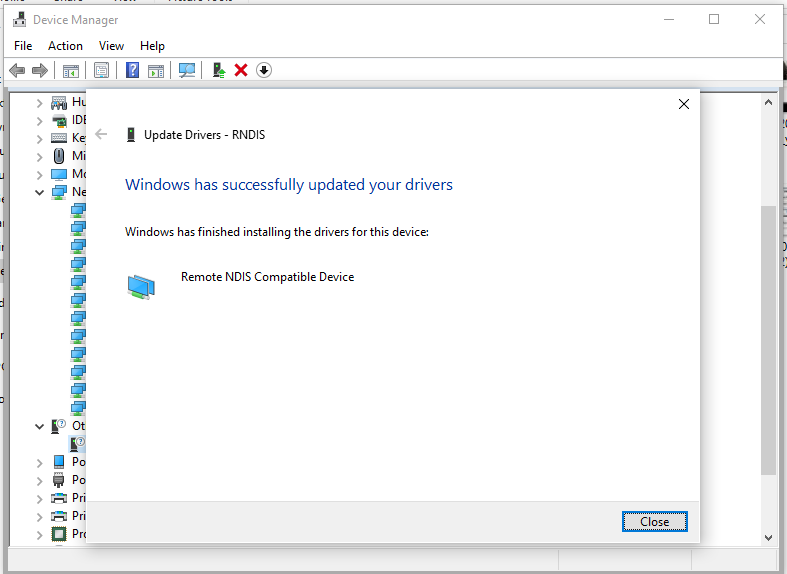Minimize the Device Manager window
This screenshot has height=574, width=787.
click(669, 20)
